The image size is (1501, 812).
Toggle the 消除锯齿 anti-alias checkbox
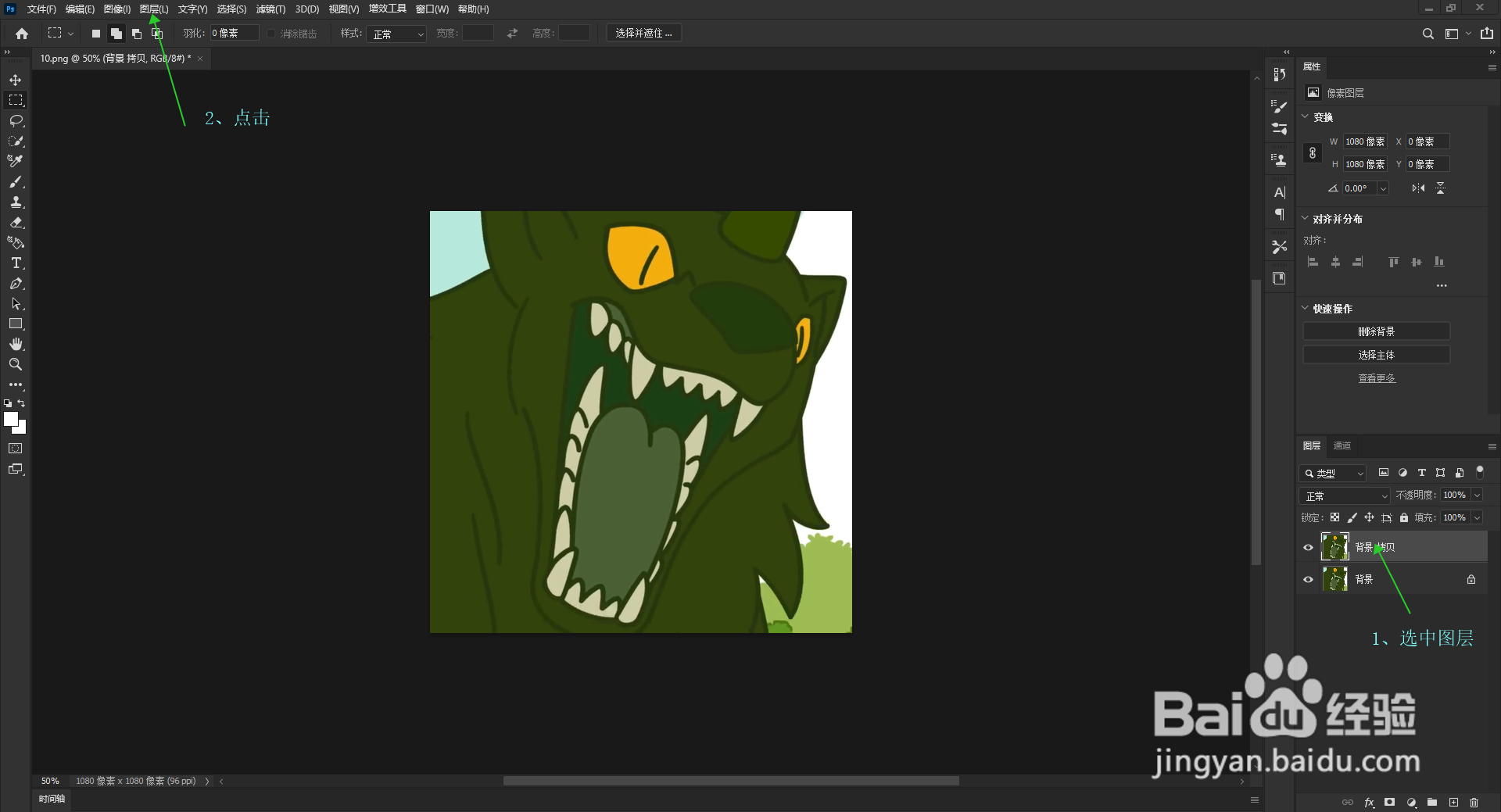coord(271,34)
